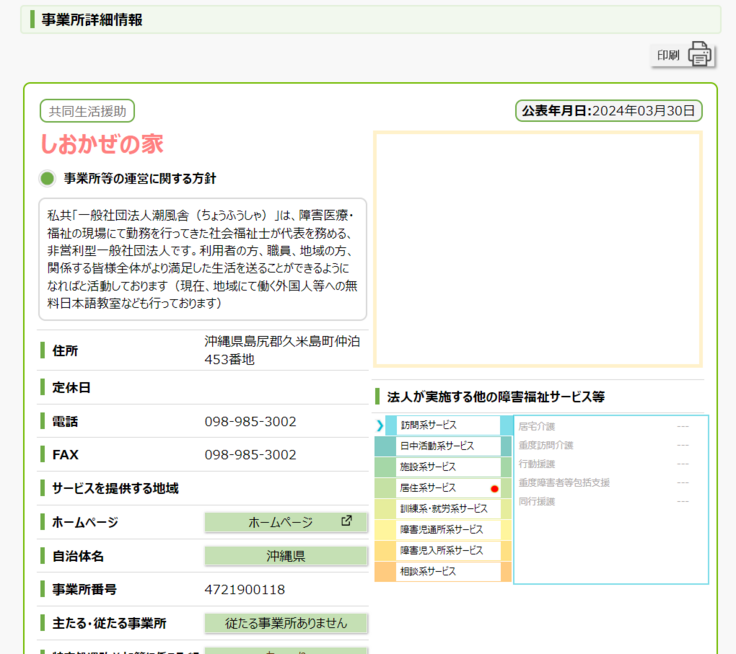Click the external link icon on ホームページ button
Screen dimensions: 736x654
pyautogui.click(x=346, y=521)
